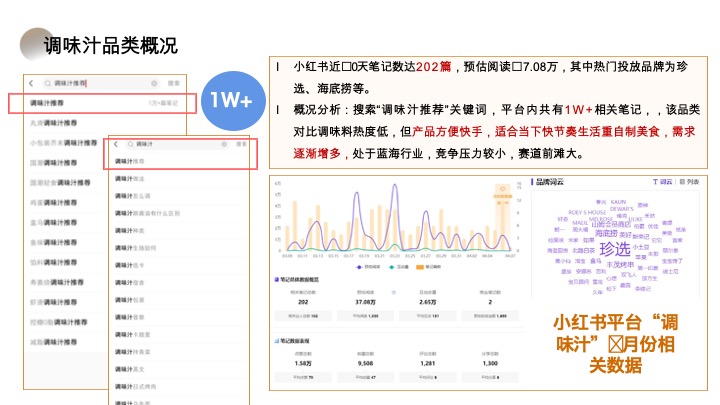Click highlighted 04.07 bar on chart
Image resolution: width=720 pixels, height=405 pixels.
click(503, 218)
